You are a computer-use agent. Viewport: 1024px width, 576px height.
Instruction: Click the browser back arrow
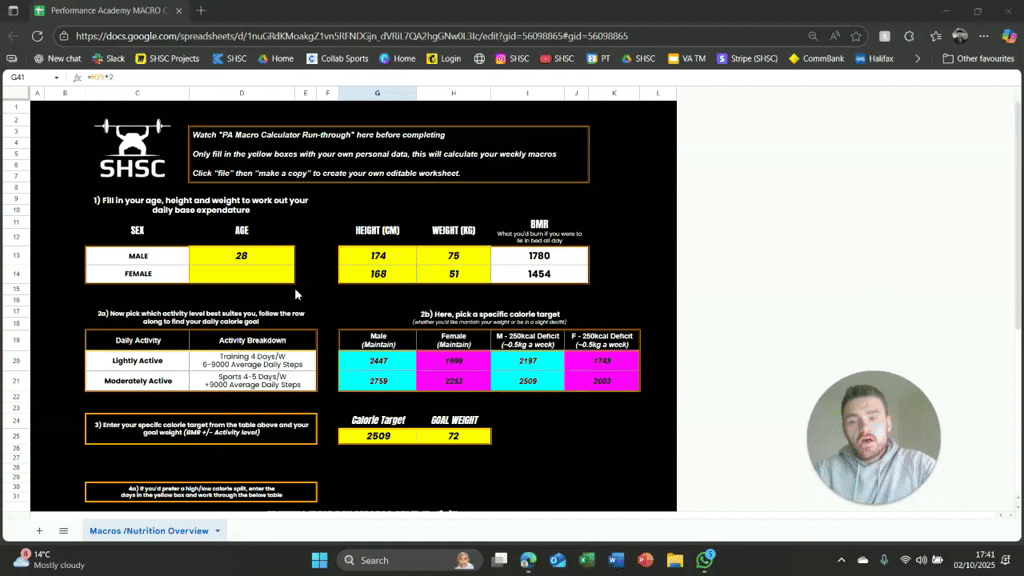tap(13, 35)
